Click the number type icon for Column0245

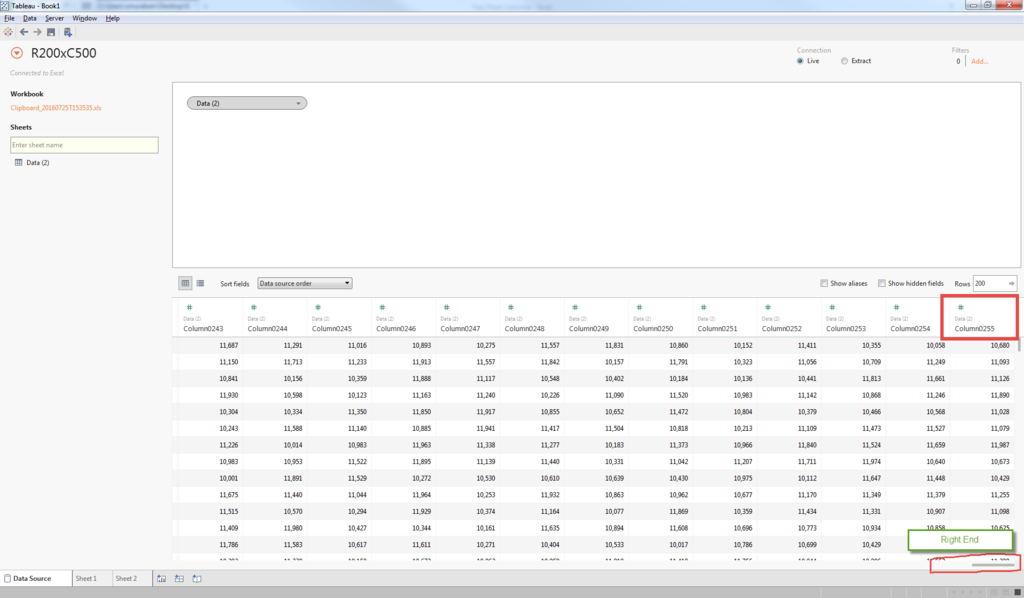(x=318, y=307)
